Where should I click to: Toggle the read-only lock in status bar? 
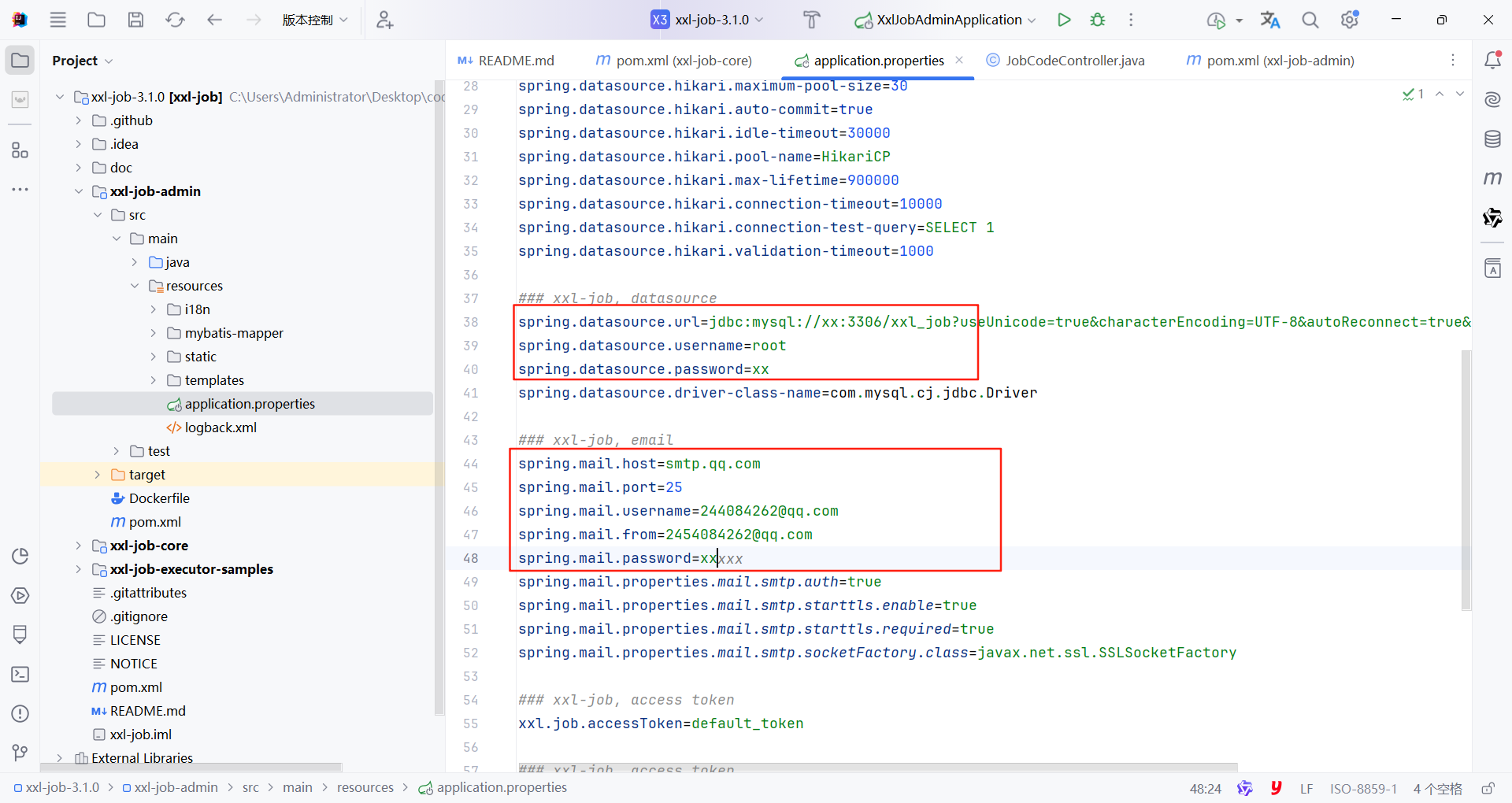[x=1488, y=788]
